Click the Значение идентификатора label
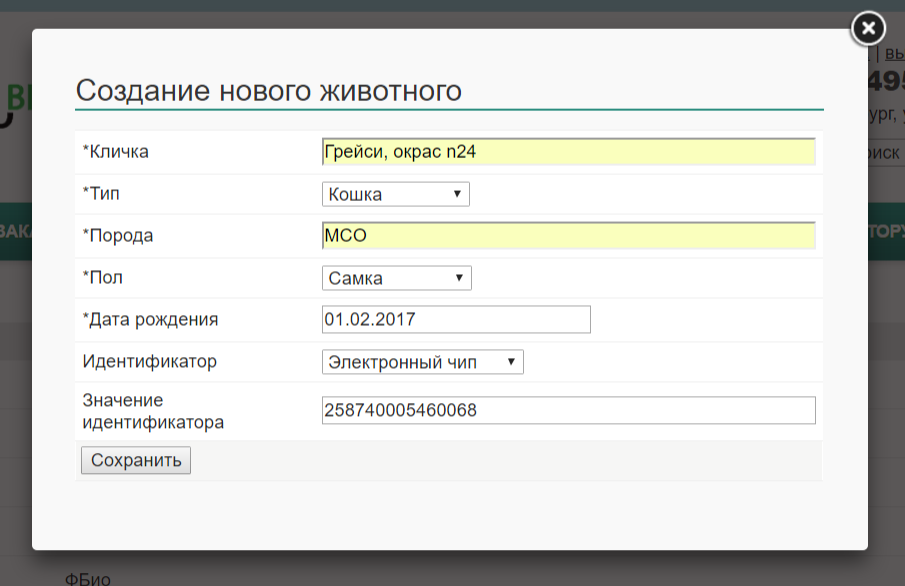The width and height of the screenshot is (905, 586). tap(153, 411)
